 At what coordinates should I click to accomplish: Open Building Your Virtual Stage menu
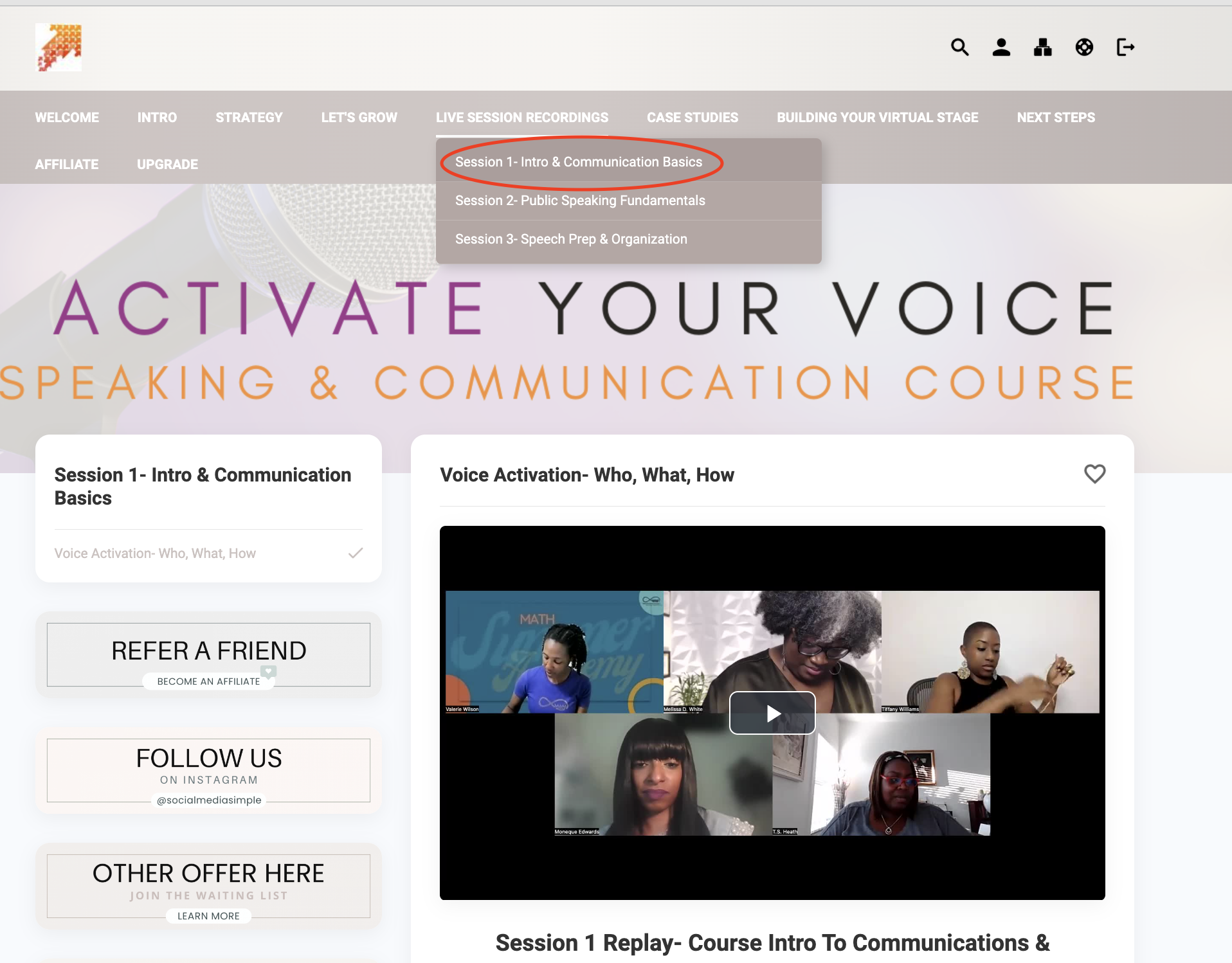pyautogui.click(x=877, y=118)
